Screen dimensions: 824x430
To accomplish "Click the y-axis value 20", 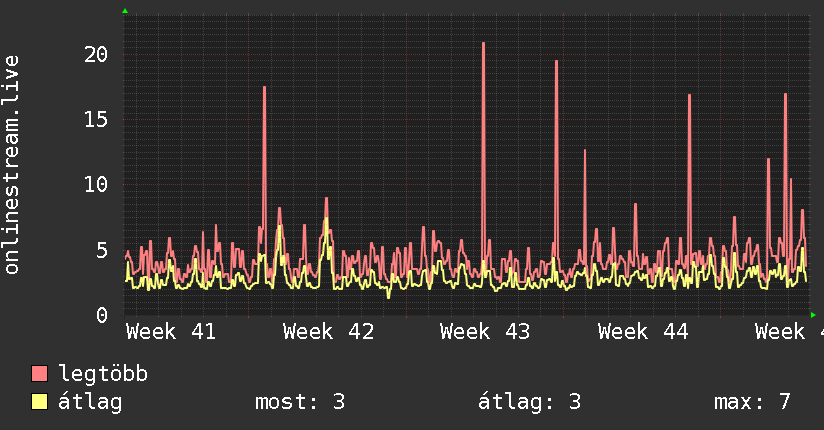I will (x=96, y=54).
